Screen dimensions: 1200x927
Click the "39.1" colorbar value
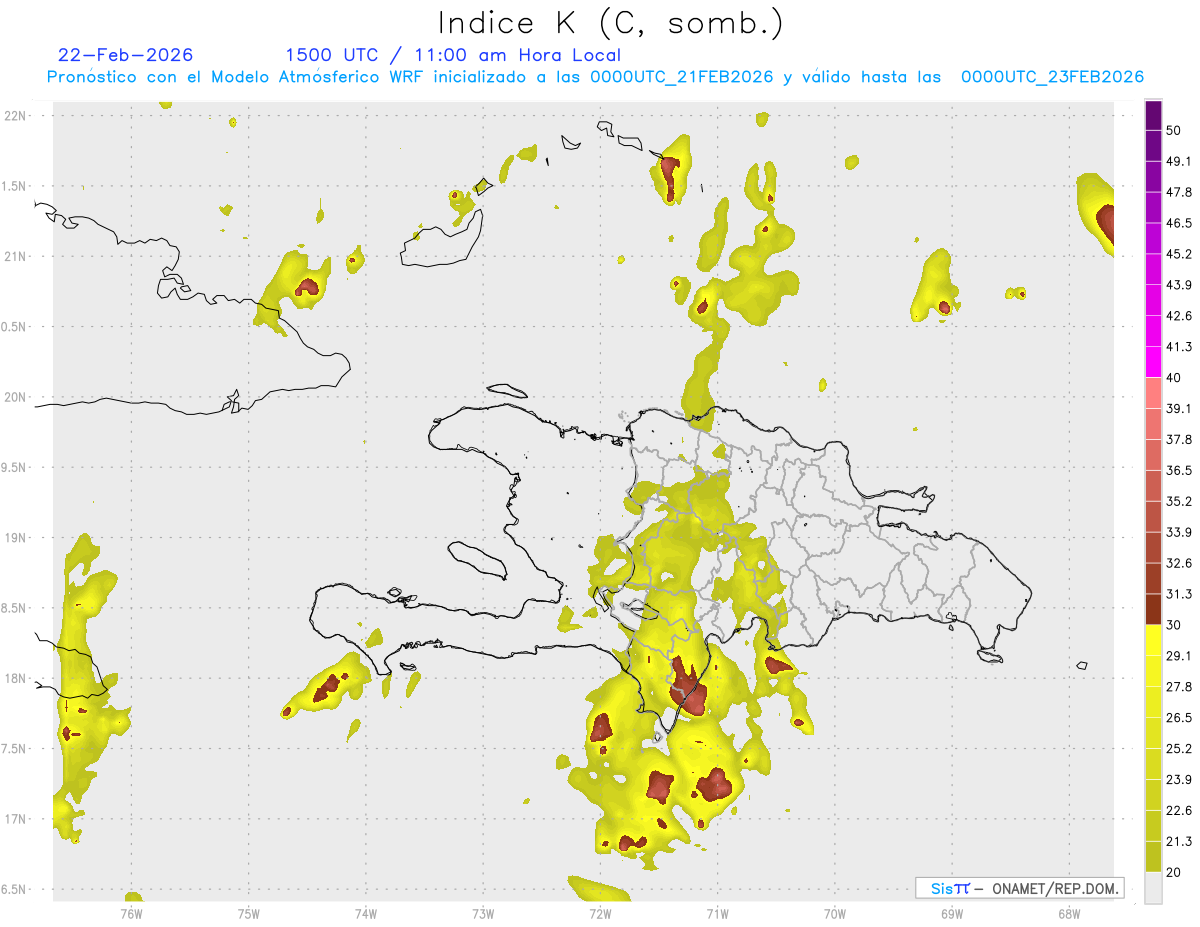[x=1179, y=408]
